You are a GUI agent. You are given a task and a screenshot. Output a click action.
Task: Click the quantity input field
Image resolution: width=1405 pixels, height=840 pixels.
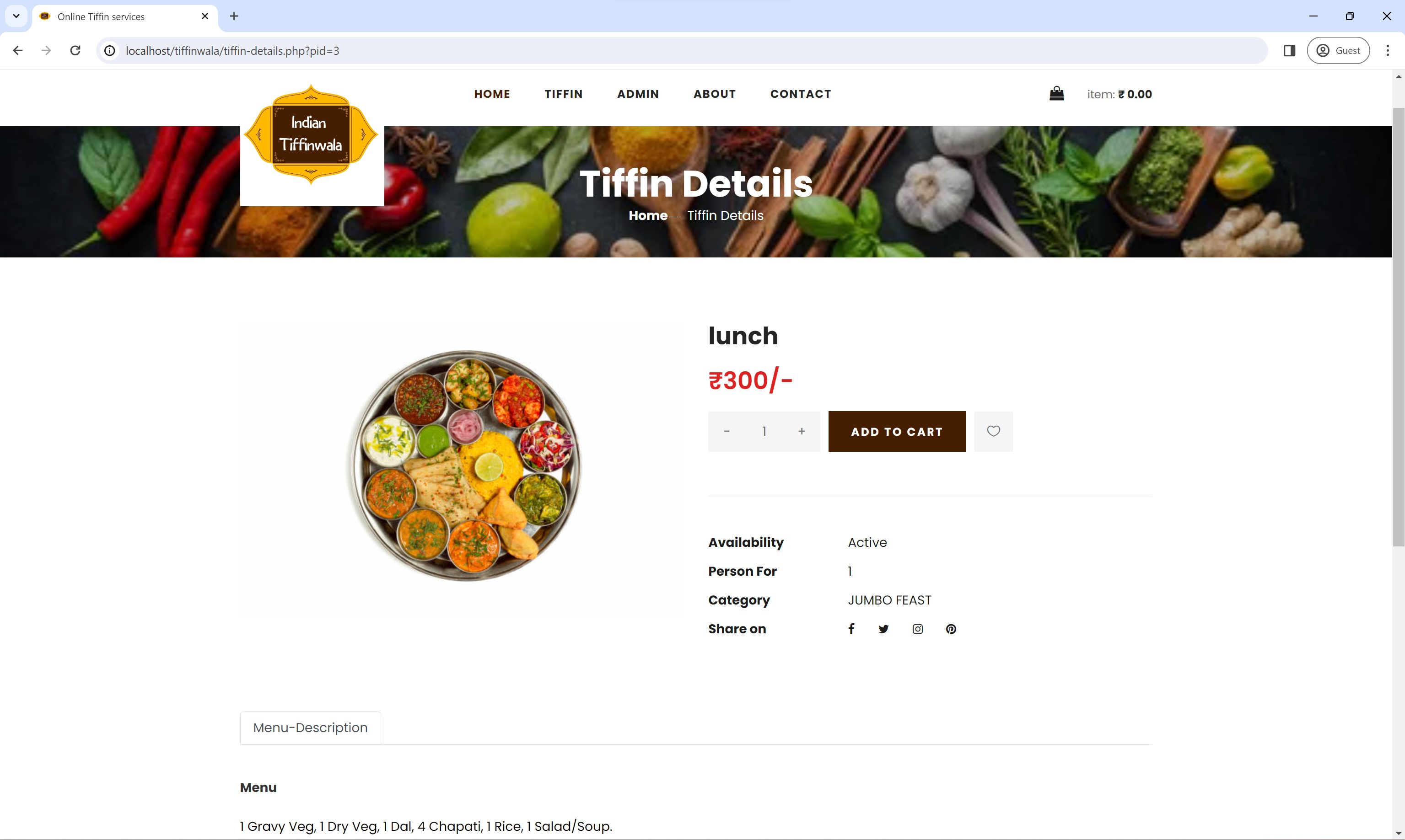[x=764, y=431]
